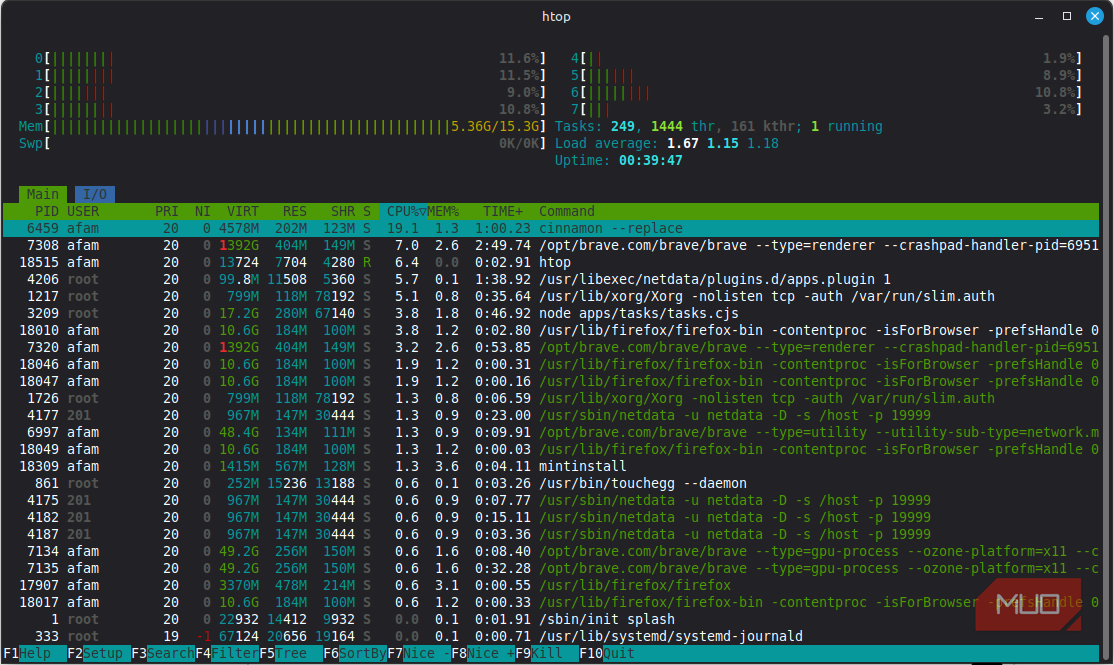This screenshot has height=665, width=1114.
Task: Click F7 Nice - button
Action: (418, 653)
